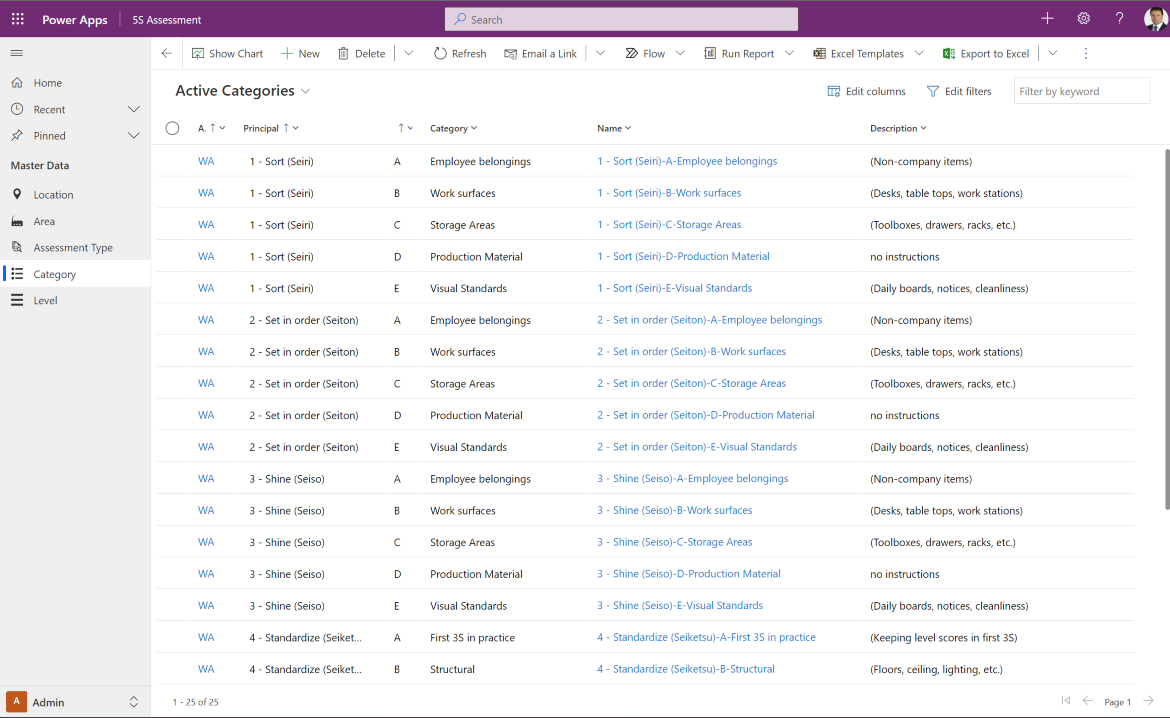Toggle the select all rows circle
1170x718 pixels.
coord(172,128)
